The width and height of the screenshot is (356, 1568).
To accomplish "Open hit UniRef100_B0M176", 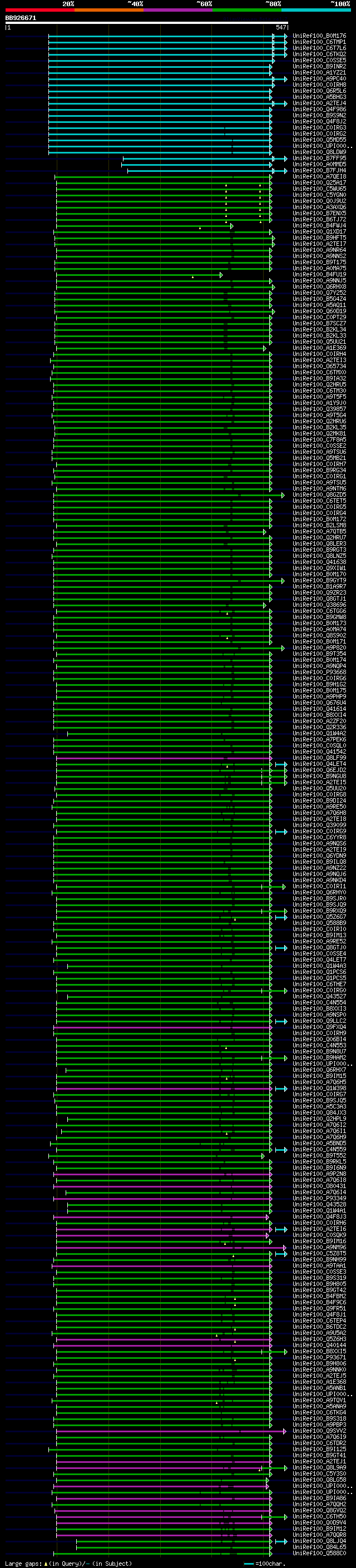I will click(x=319, y=36).
